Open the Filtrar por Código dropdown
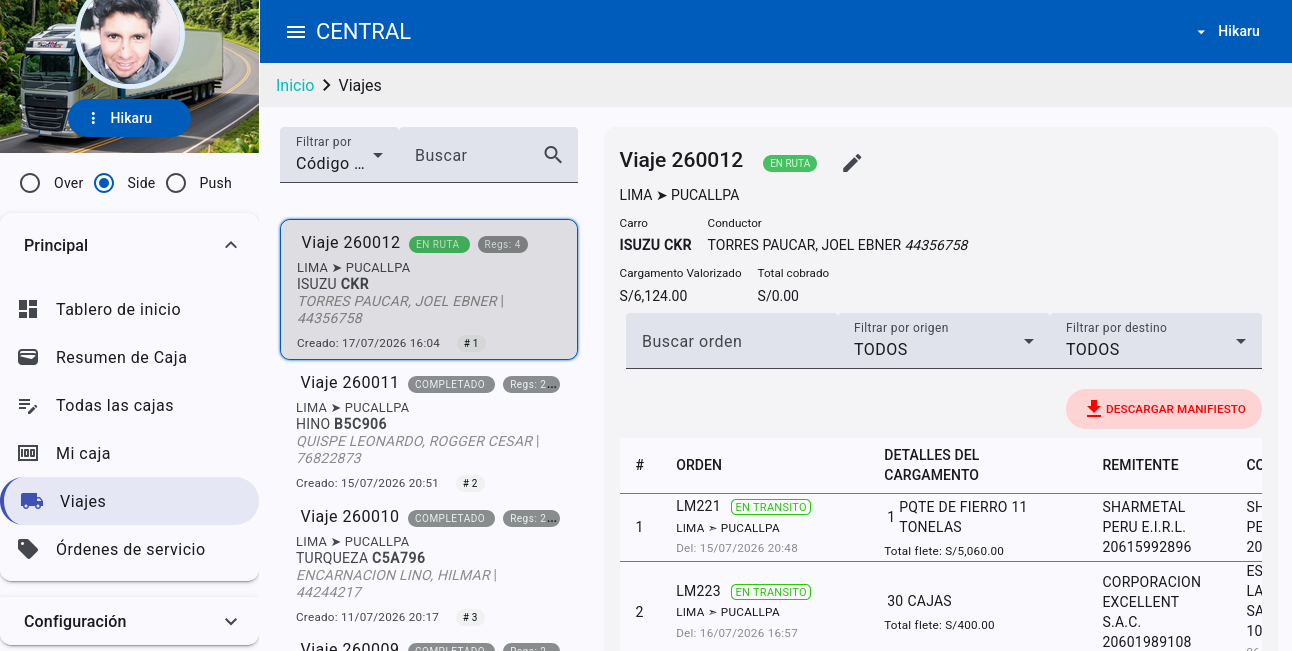1292x651 pixels. click(339, 155)
